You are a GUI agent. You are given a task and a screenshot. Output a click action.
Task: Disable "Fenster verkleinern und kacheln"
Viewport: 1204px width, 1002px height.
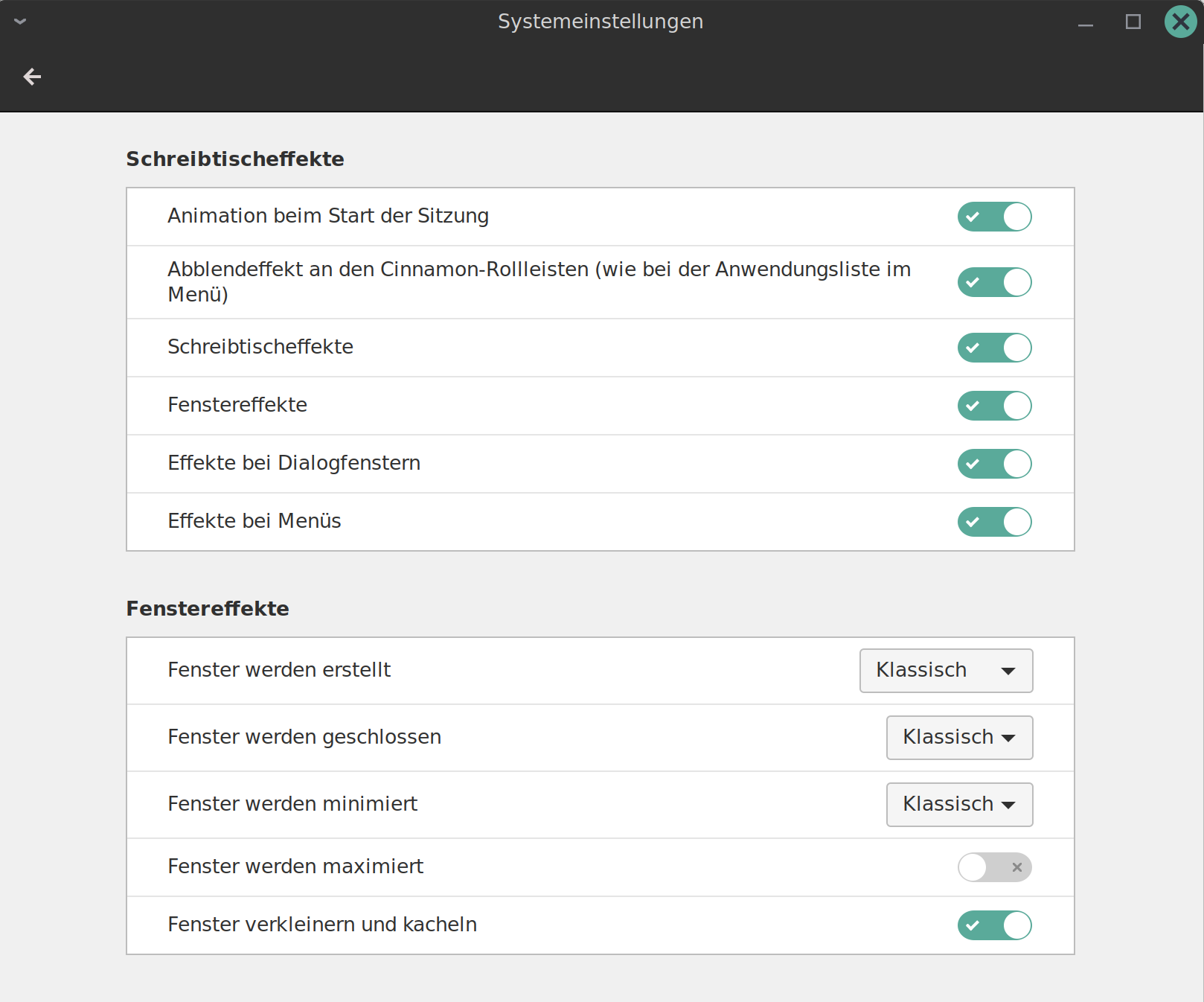994,925
